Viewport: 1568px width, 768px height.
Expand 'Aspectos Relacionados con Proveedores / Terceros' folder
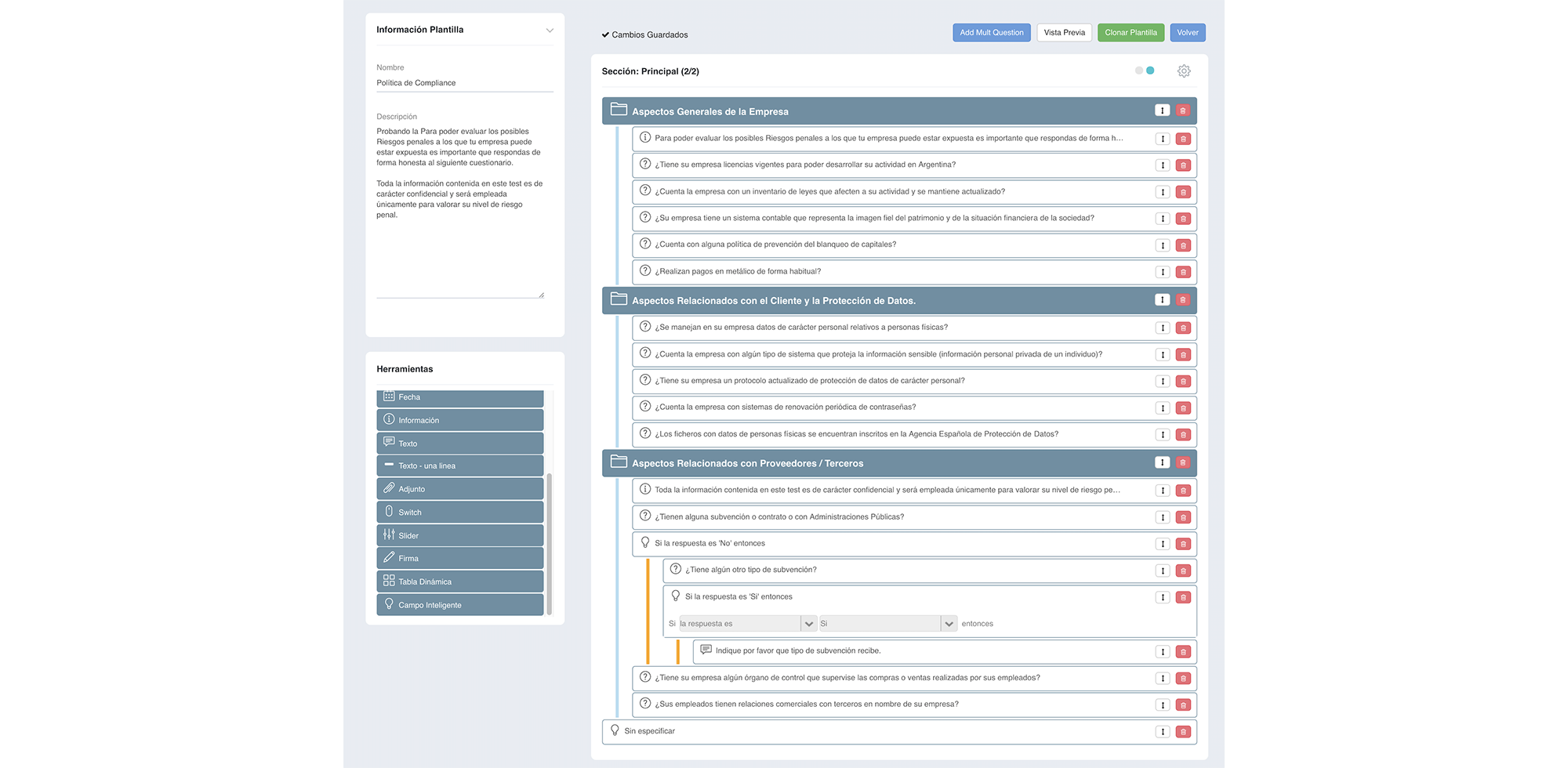619,462
